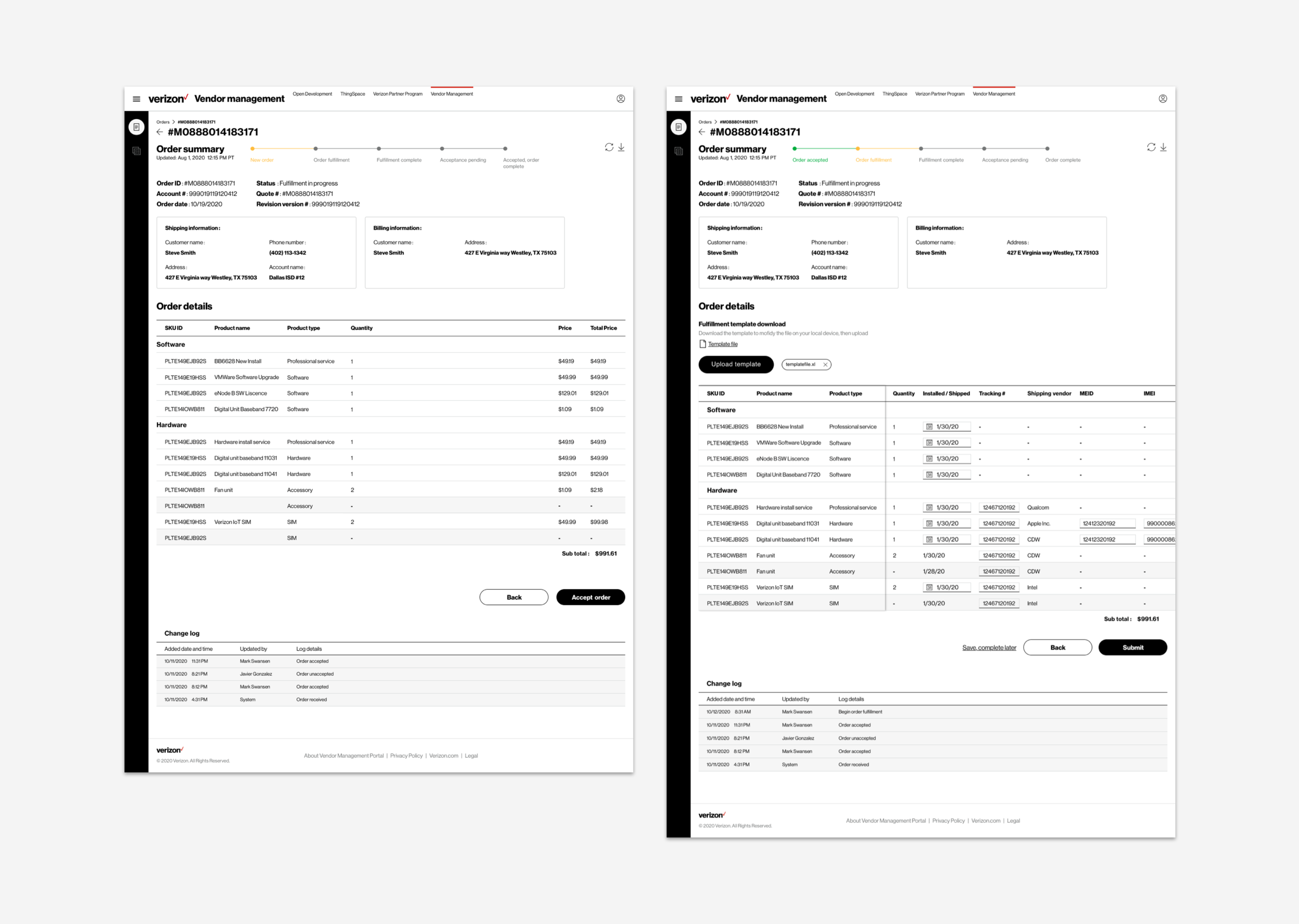Click the MEID field in Digital unit baseband 11031 row

(x=1107, y=523)
